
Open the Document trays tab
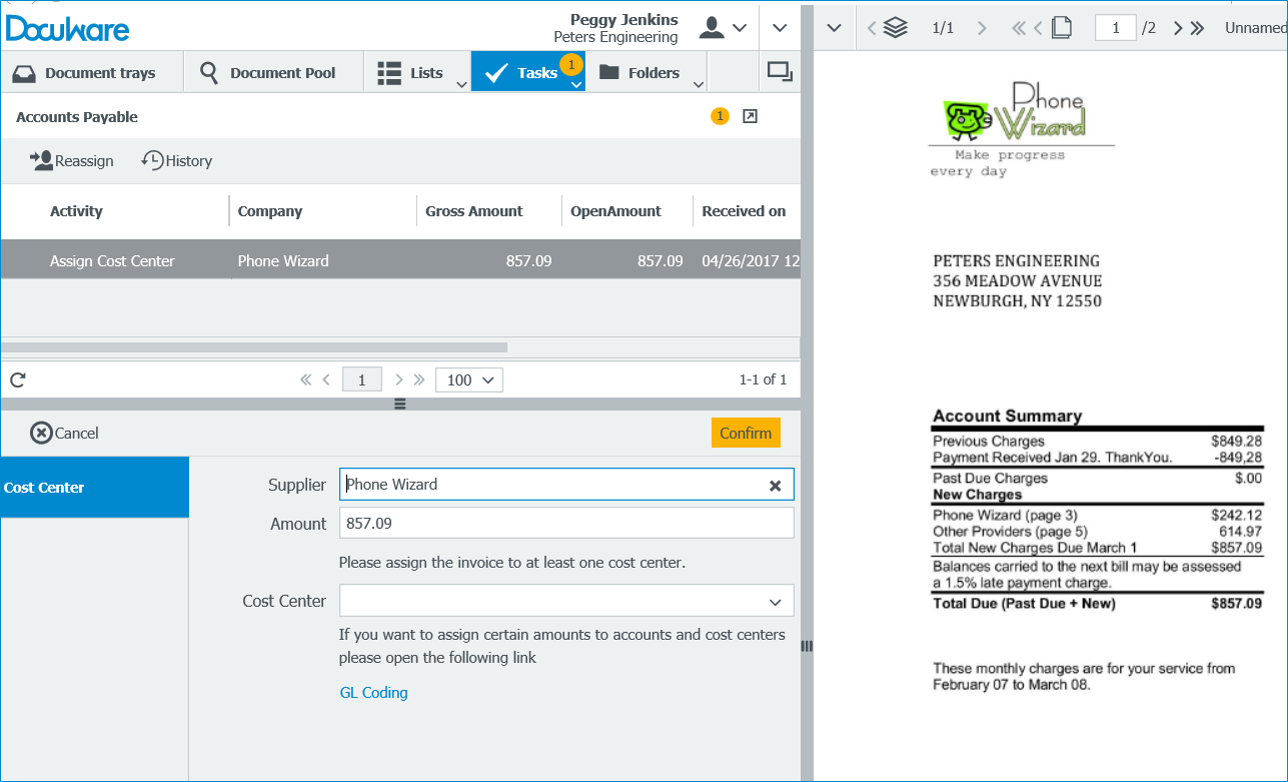point(86,73)
